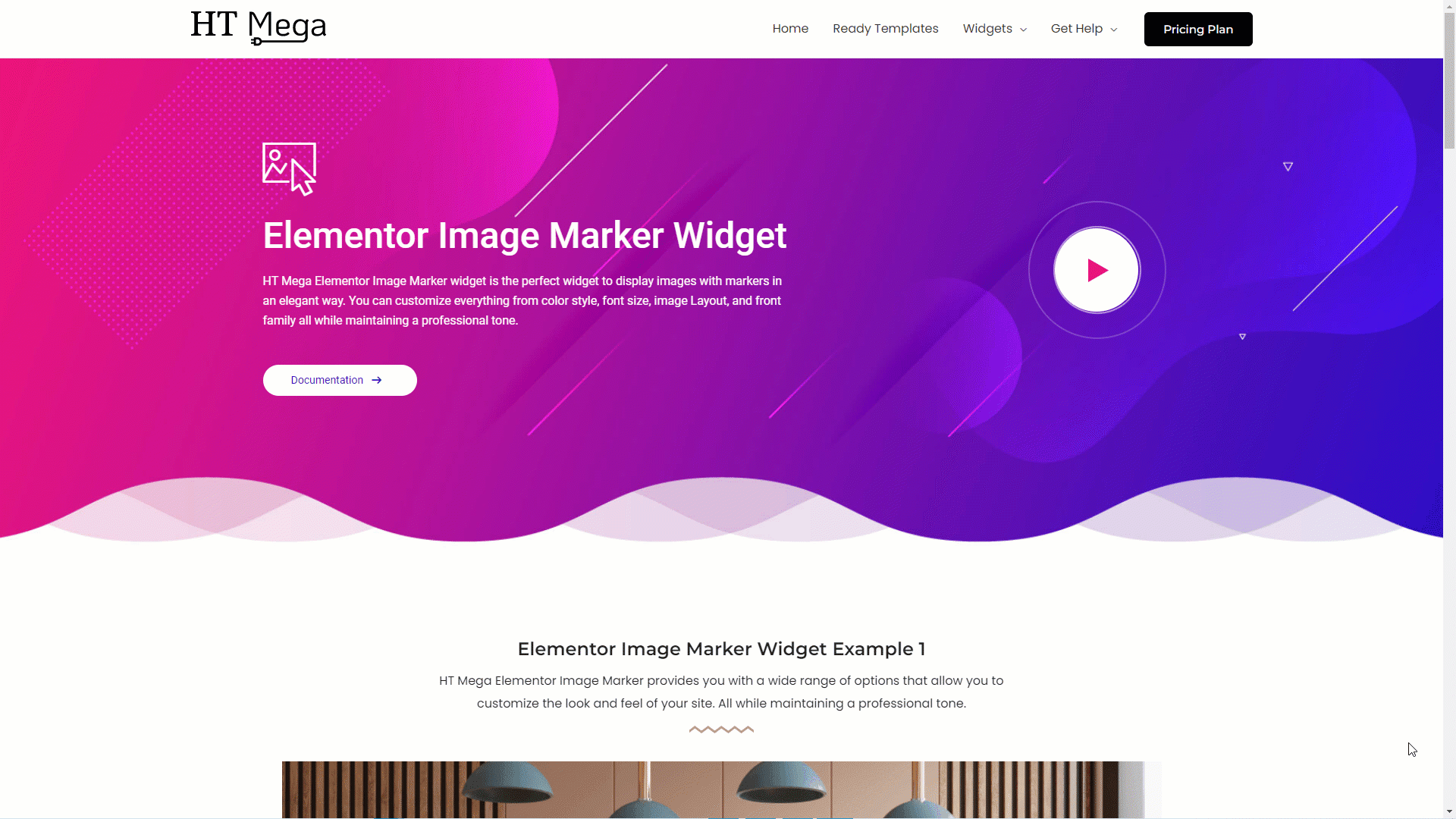Expand the Get Help dropdown menu
This screenshot has height=819, width=1456.
1084,28
